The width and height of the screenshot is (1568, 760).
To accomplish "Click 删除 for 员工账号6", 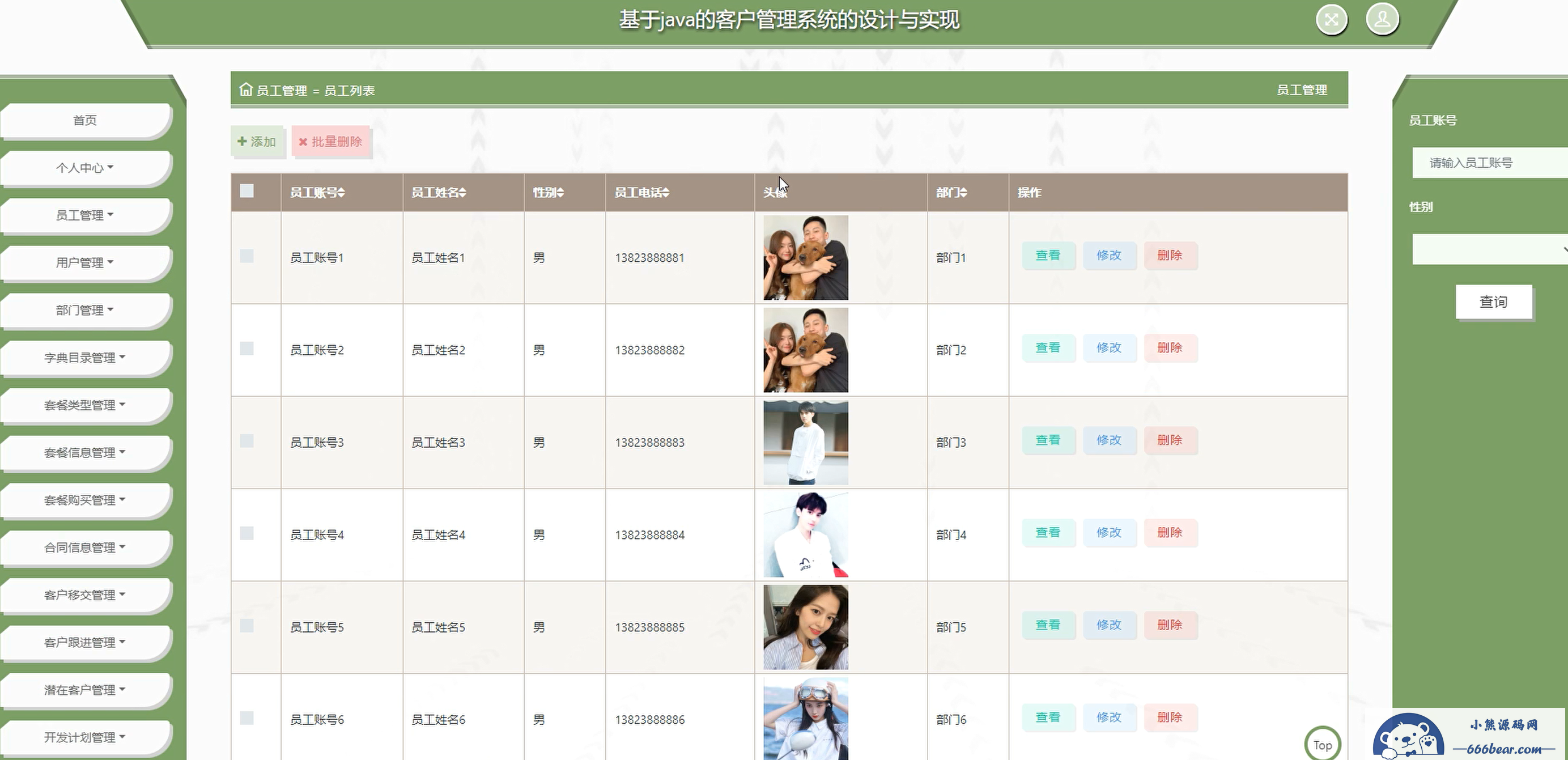I will click(1170, 717).
